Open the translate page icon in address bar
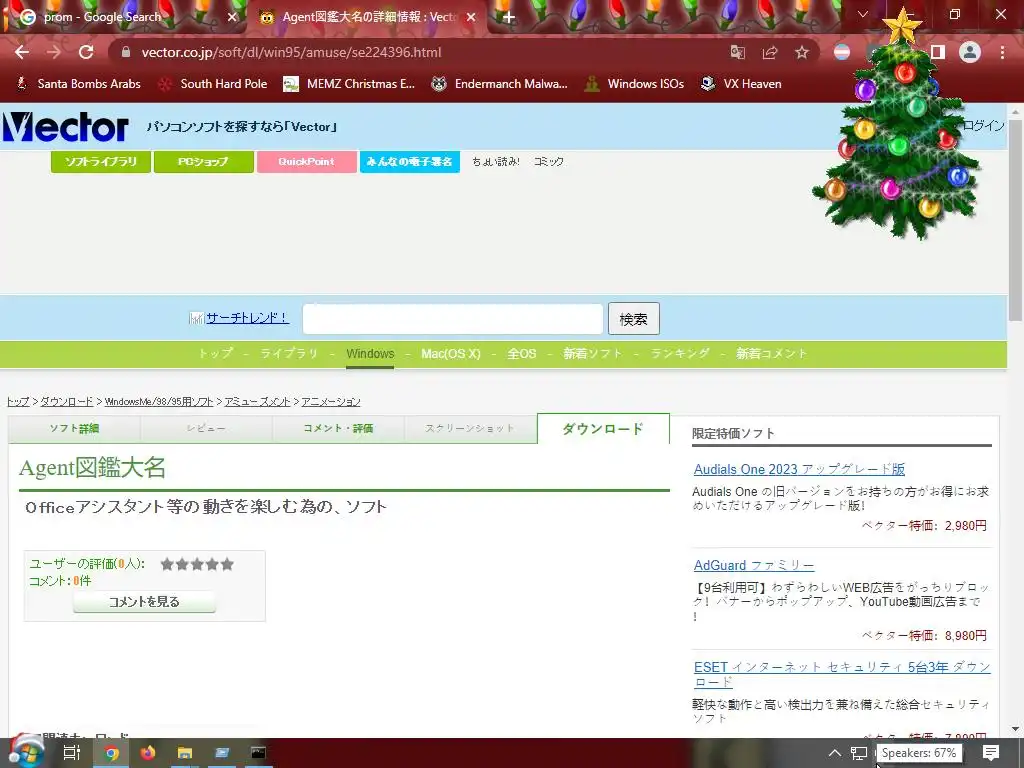This screenshot has height=768, width=1024. [737, 52]
